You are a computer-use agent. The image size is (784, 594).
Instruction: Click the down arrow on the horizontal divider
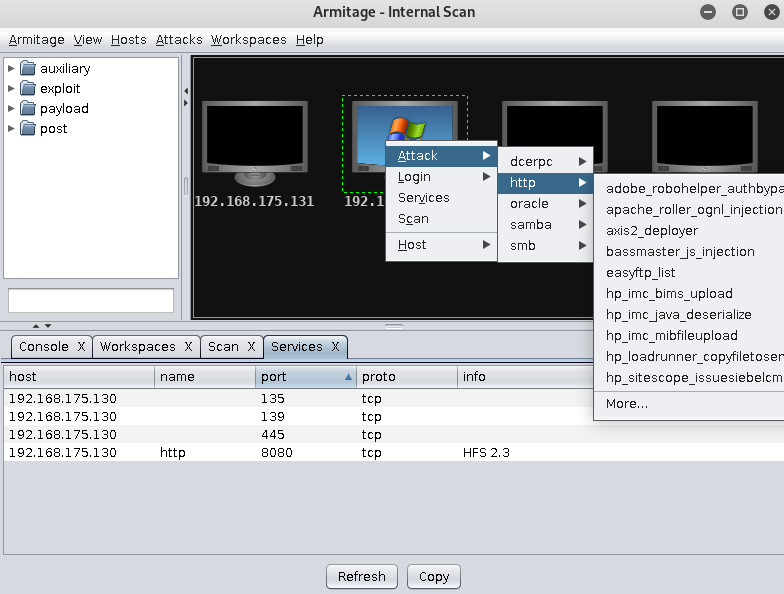(x=48, y=326)
